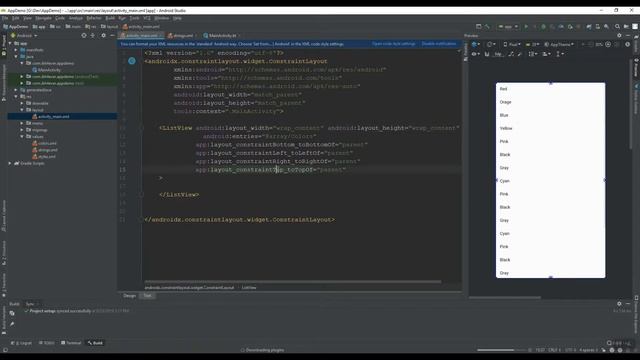This screenshot has width=640, height=360.
Task: Select MainActivity in project tree
Action: pyautogui.click(x=49, y=70)
